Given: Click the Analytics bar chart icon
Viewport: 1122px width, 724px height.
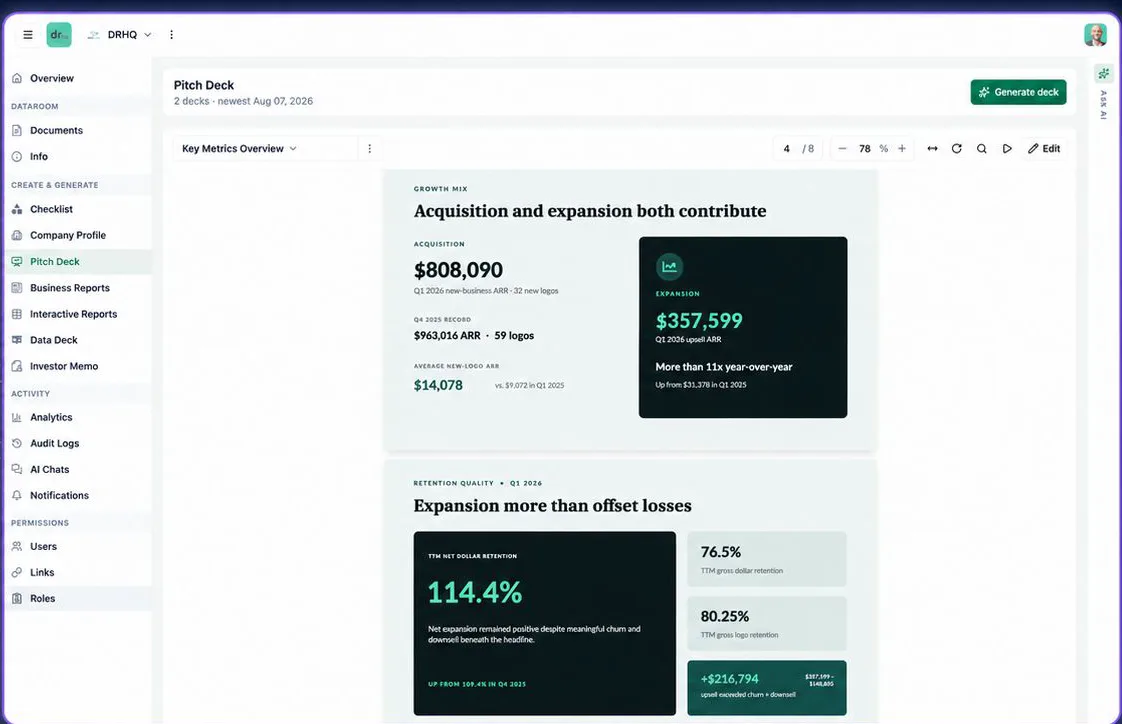Looking at the screenshot, I should [17, 417].
